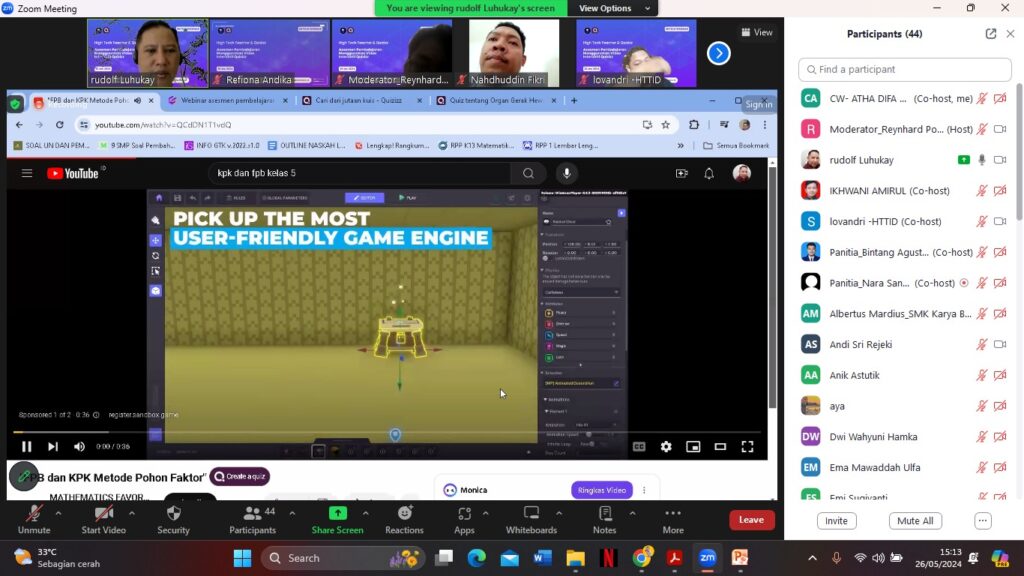This screenshot has height=576, width=1024.
Task: Open YouTube account avatar
Action: point(742,173)
